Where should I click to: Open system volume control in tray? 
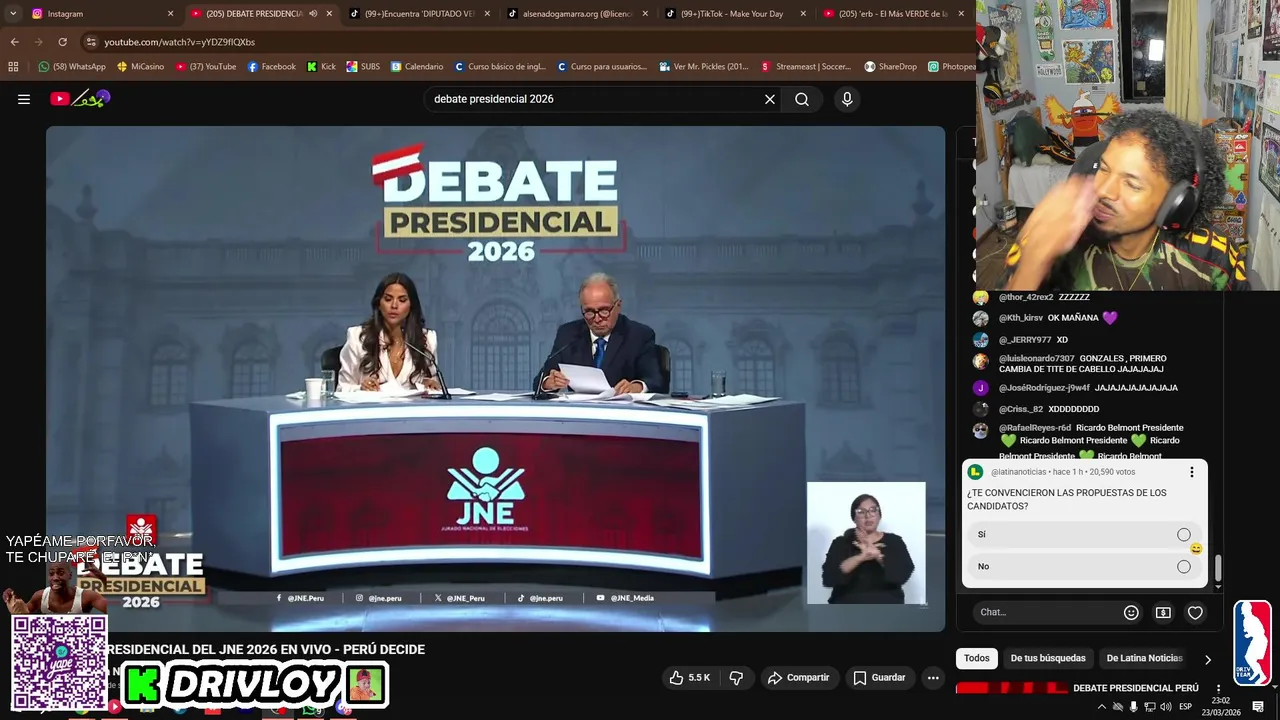[x=1165, y=707]
